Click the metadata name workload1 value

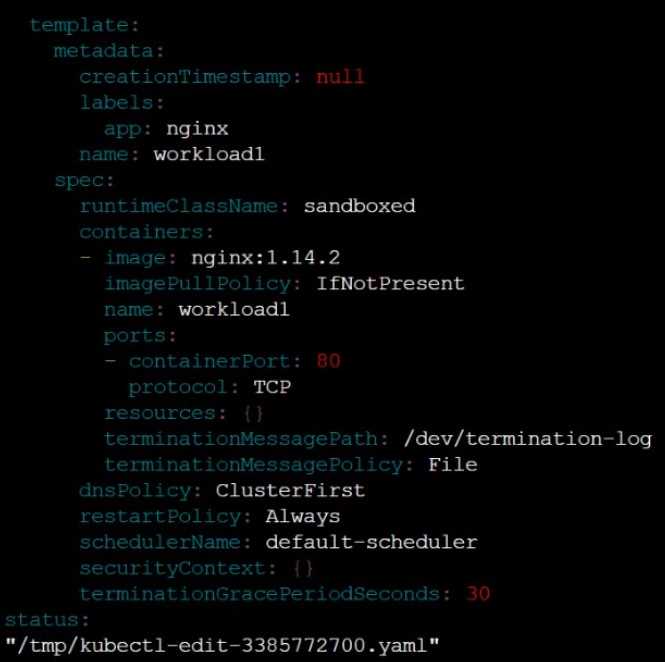point(209,154)
